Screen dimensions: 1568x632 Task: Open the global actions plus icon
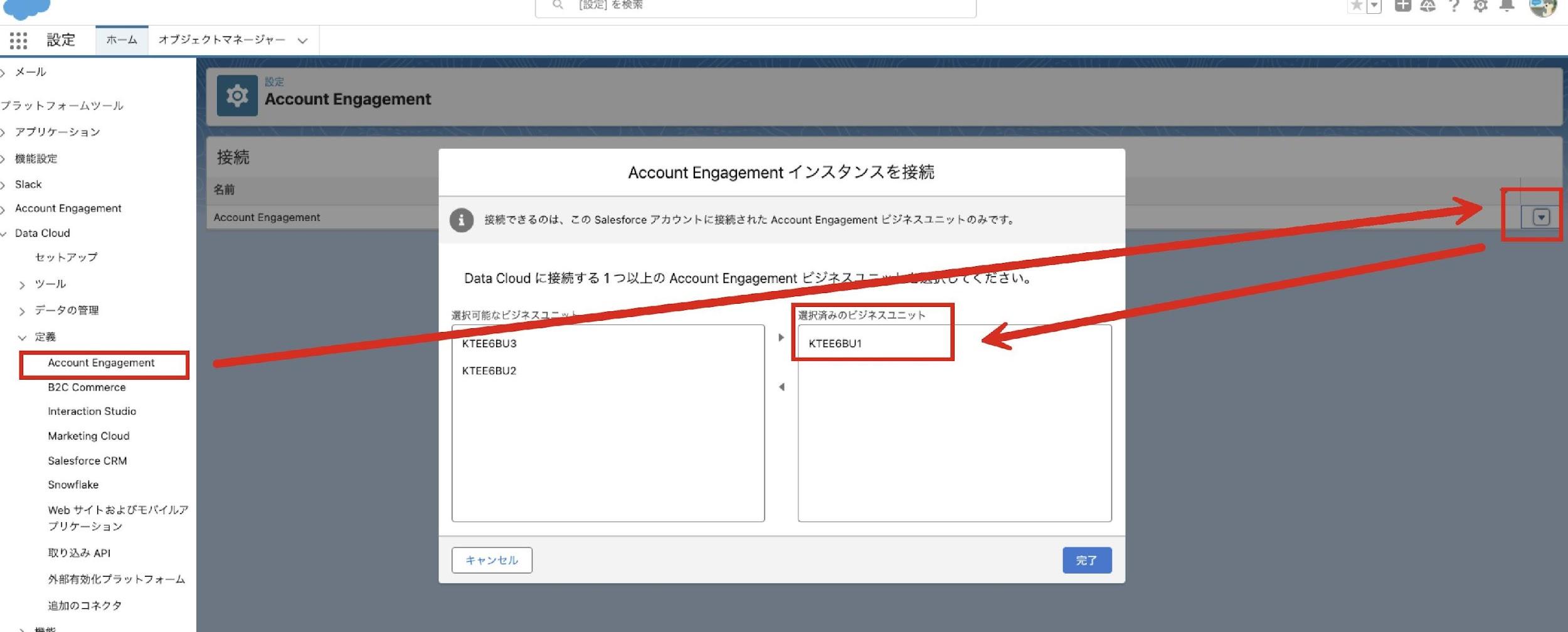1402,6
